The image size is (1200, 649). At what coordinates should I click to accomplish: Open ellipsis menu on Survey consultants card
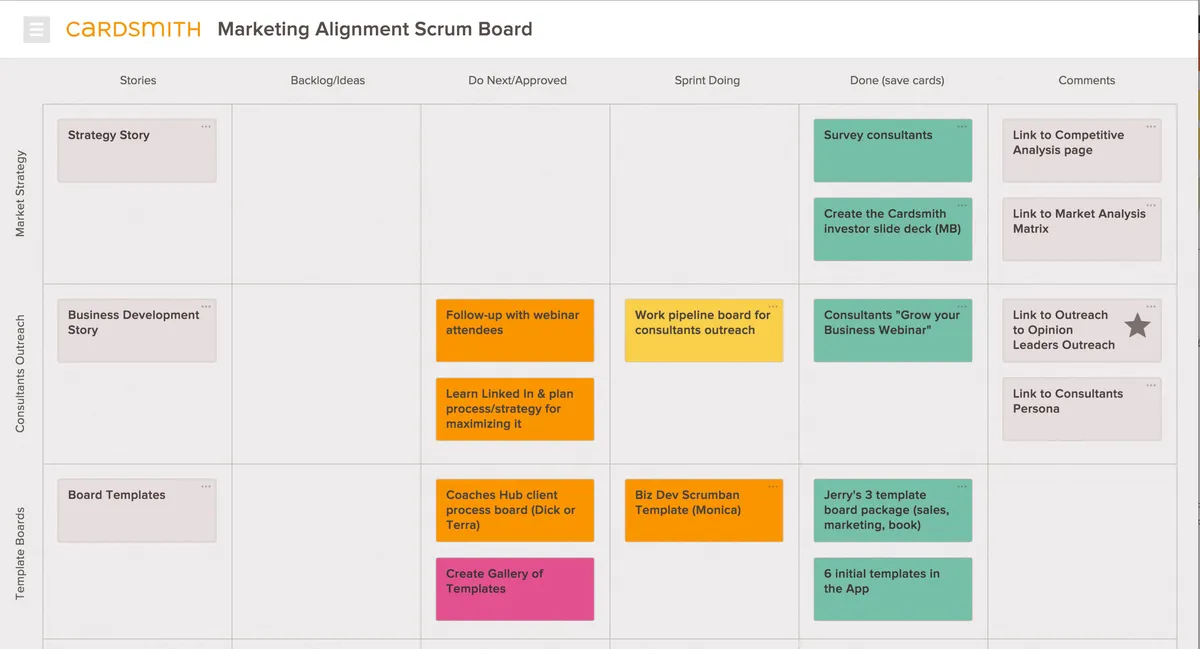point(962,127)
